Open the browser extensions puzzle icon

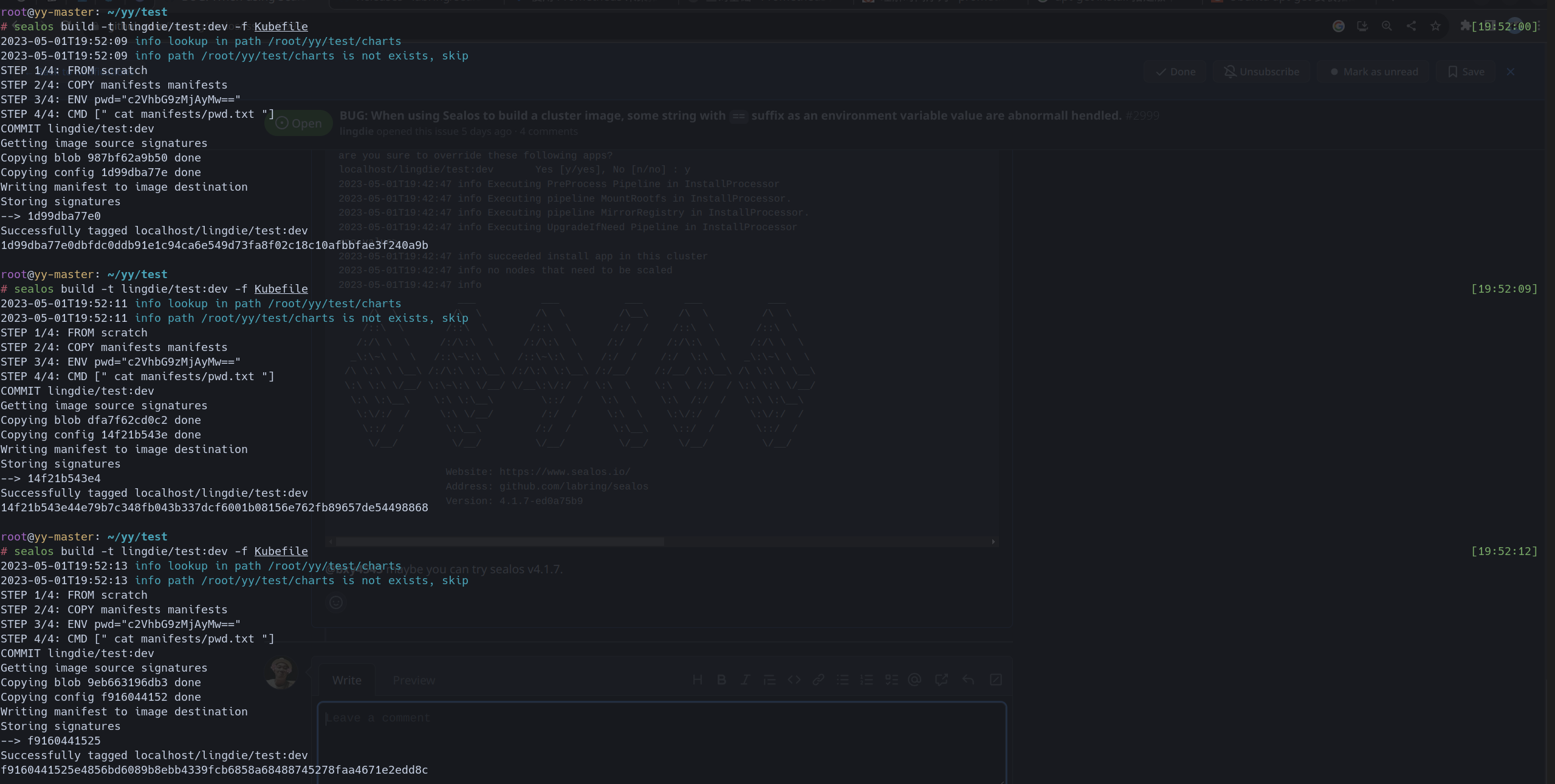[1466, 26]
